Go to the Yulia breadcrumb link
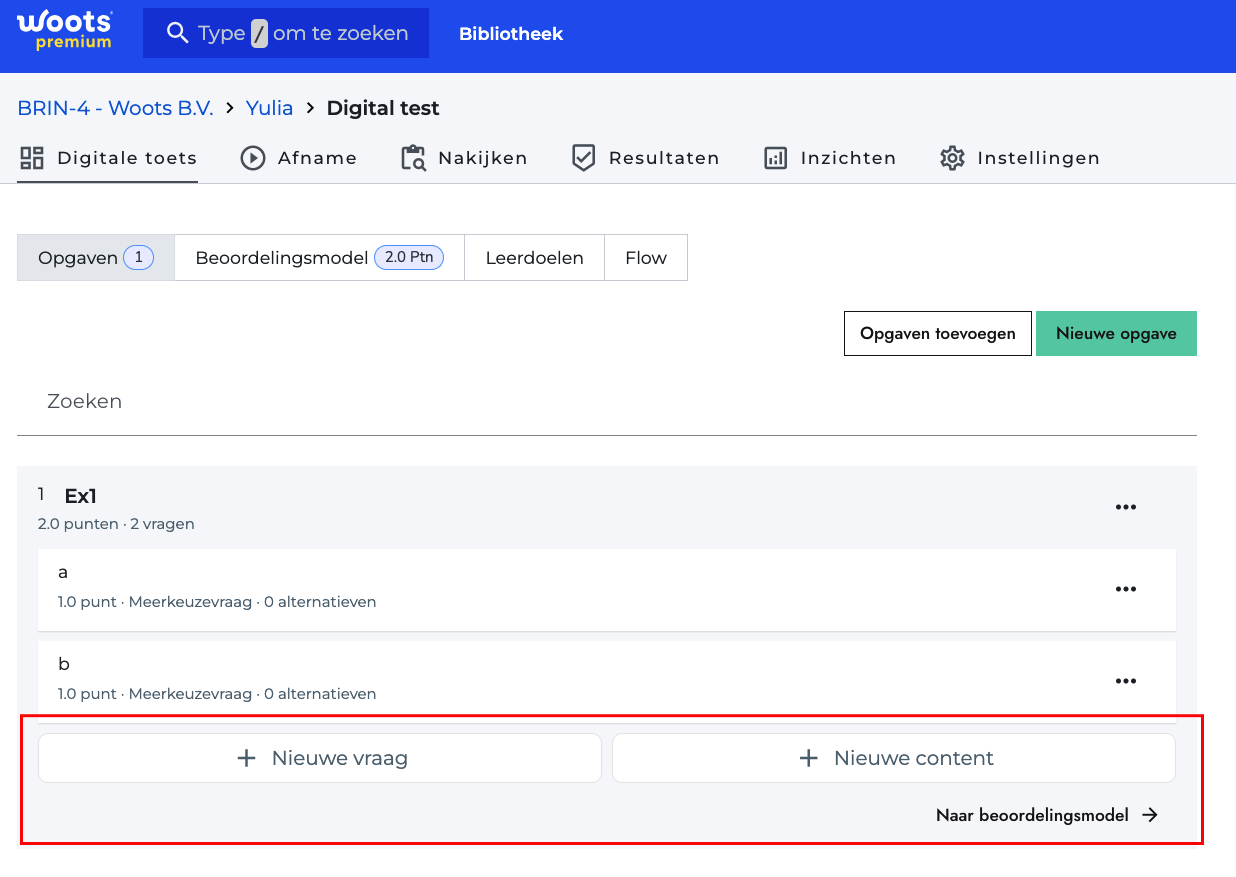The image size is (1236, 877). (270, 108)
